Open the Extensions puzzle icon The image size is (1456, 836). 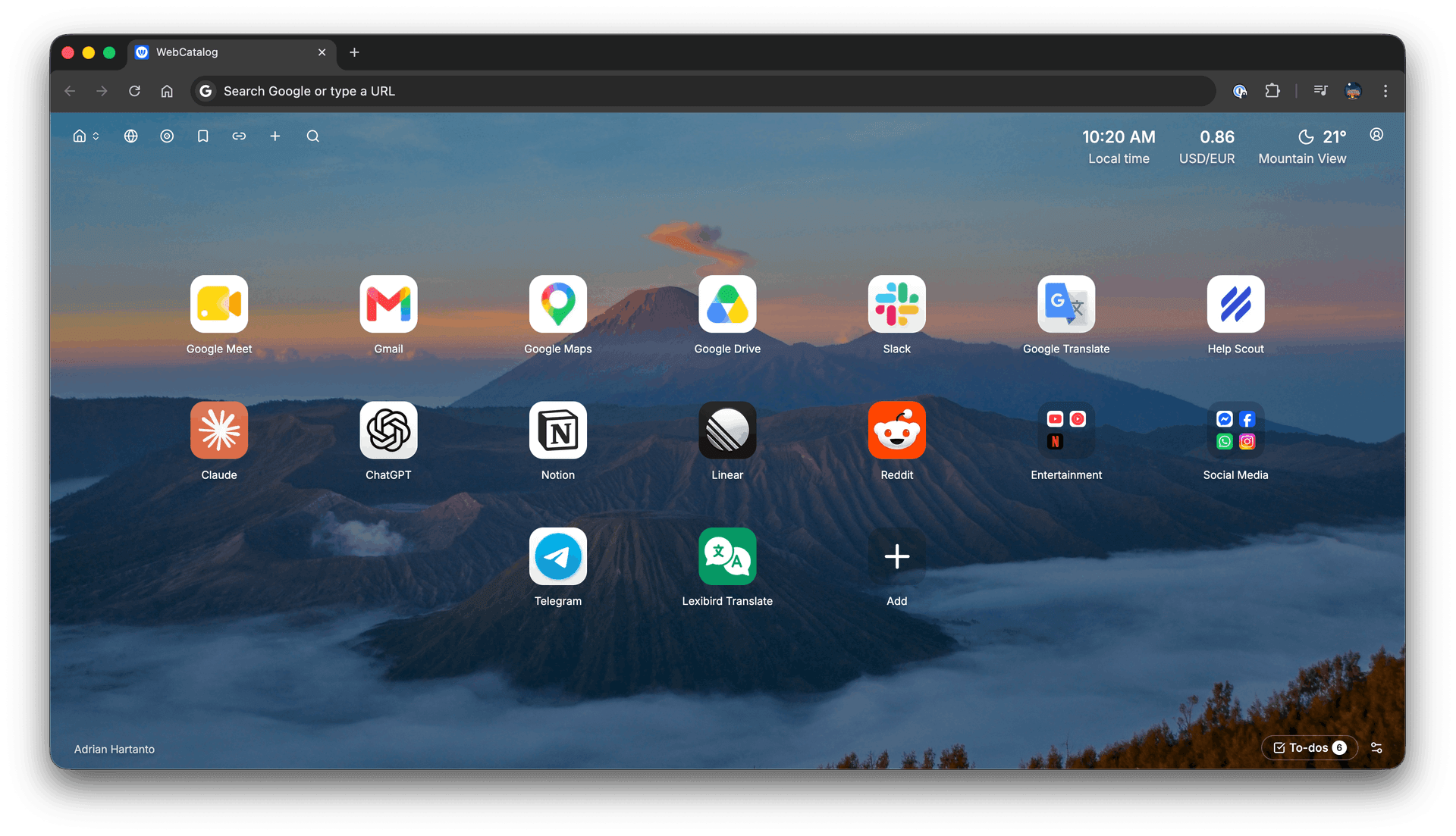(x=1272, y=91)
